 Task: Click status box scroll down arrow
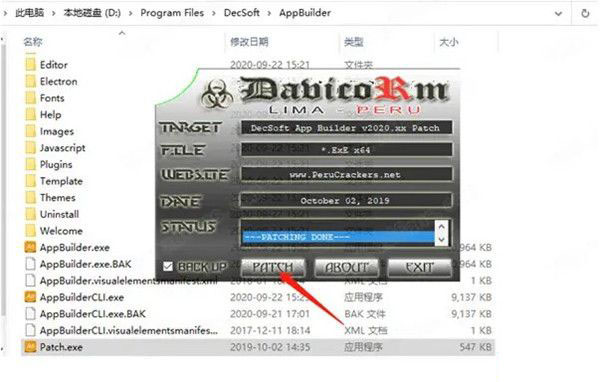coord(441,239)
